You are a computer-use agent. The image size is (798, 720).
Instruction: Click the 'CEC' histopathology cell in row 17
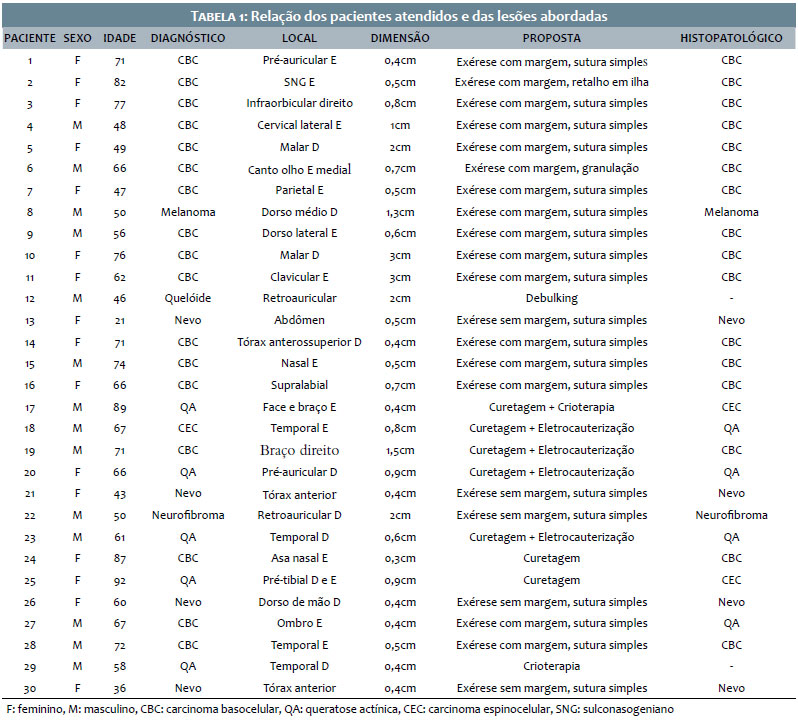tap(731, 407)
